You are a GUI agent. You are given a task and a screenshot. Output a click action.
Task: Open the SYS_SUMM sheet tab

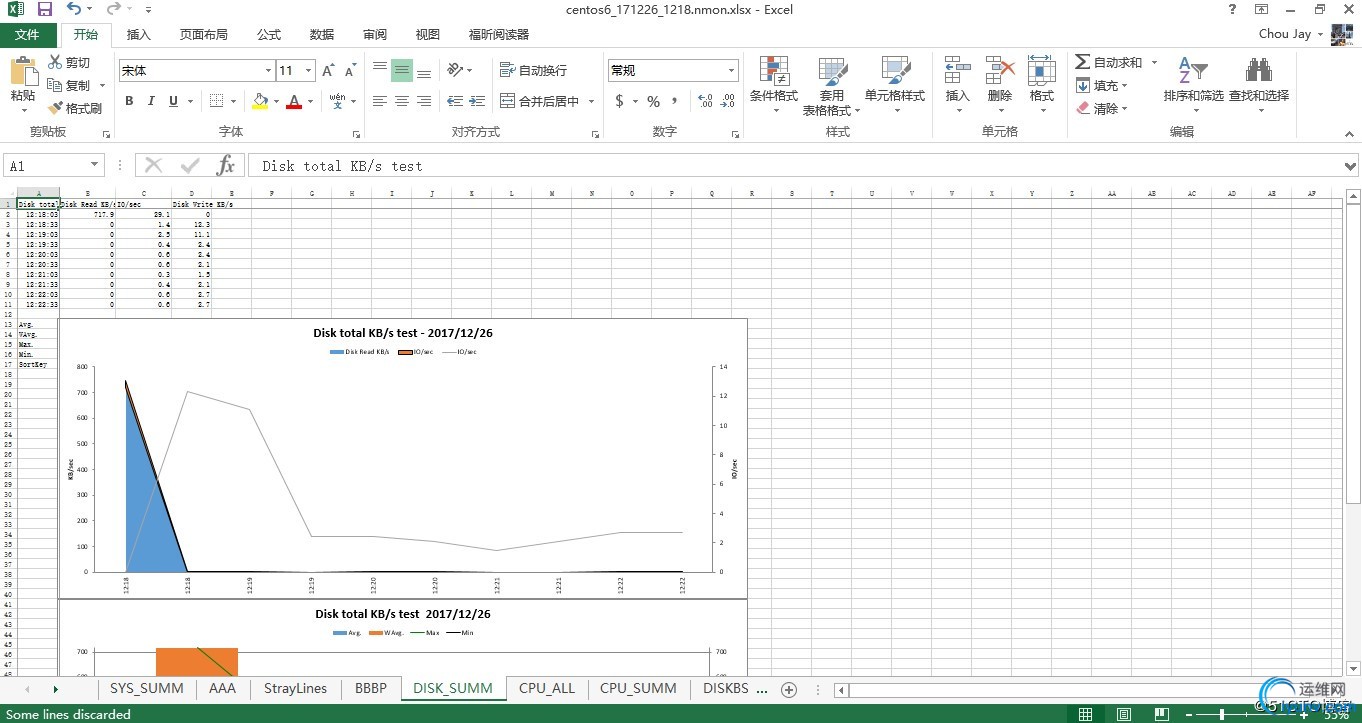(147, 688)
